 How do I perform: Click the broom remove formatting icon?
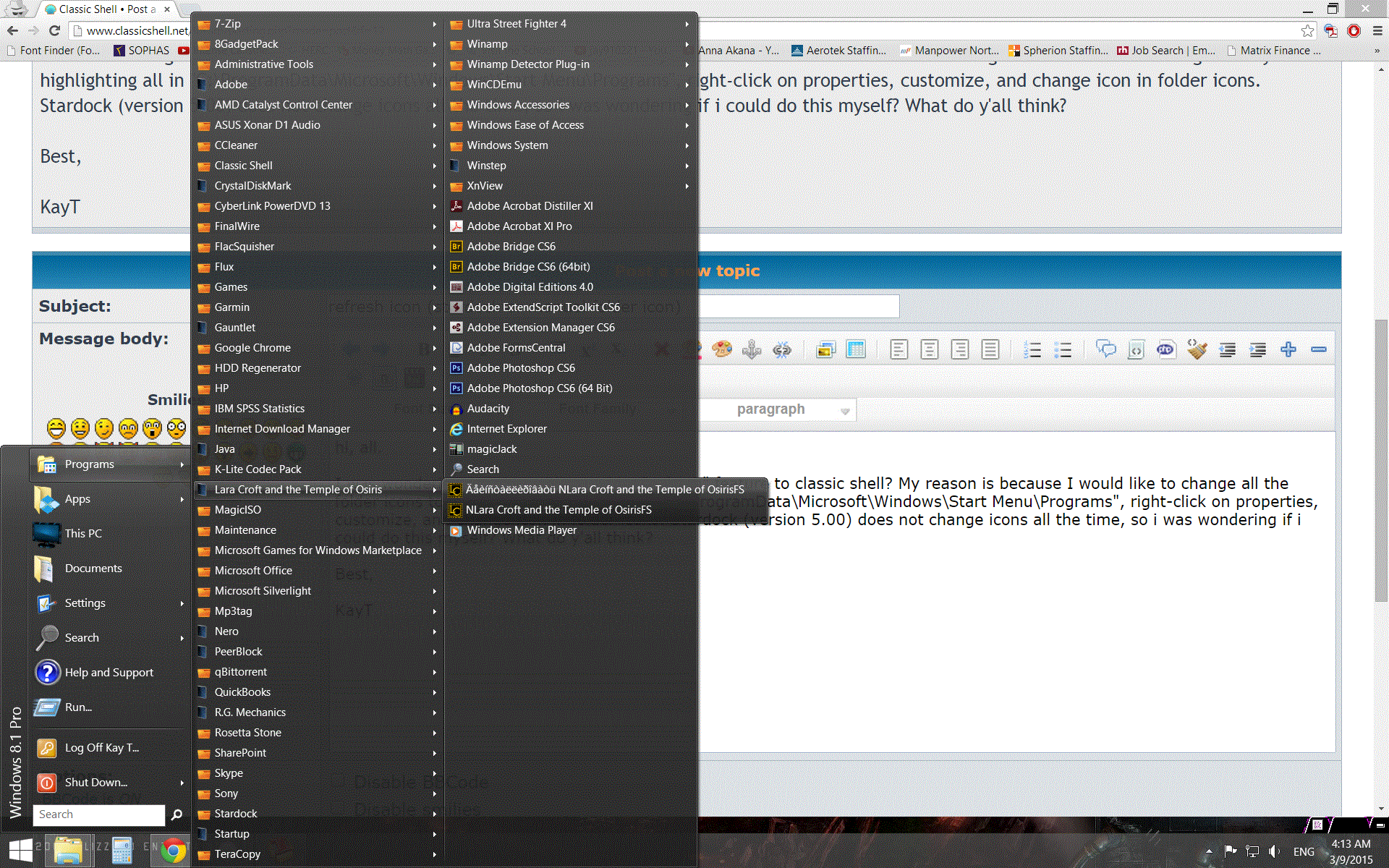point(1197,350)
